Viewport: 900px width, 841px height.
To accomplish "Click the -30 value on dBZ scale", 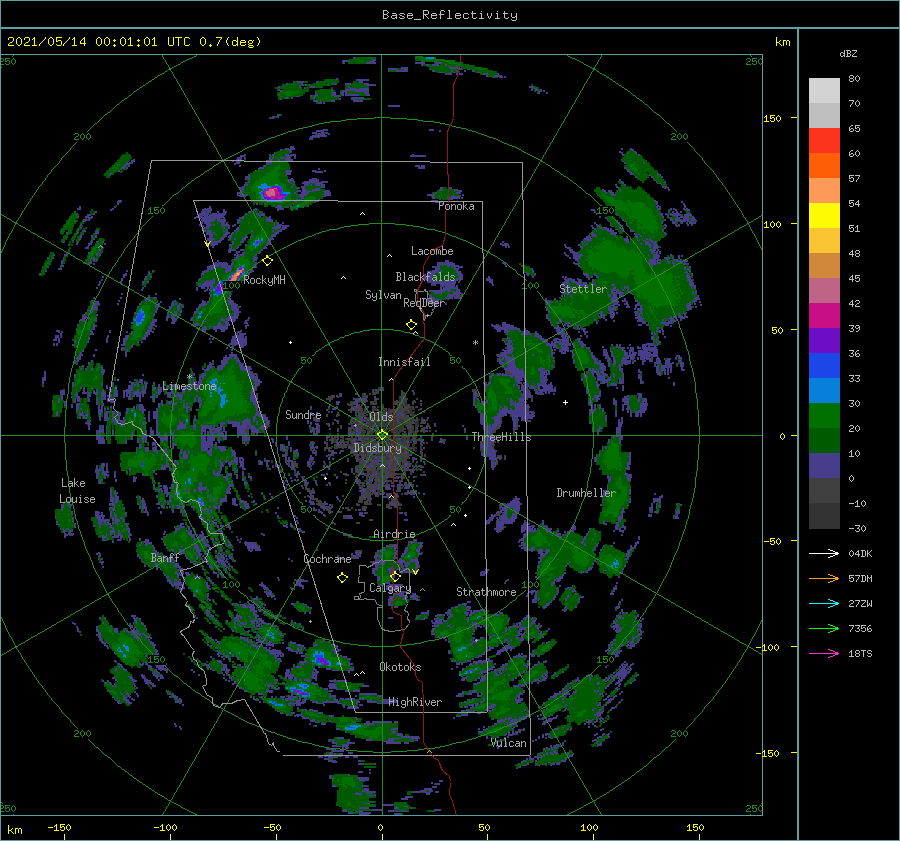I will (x=857, y=528).
